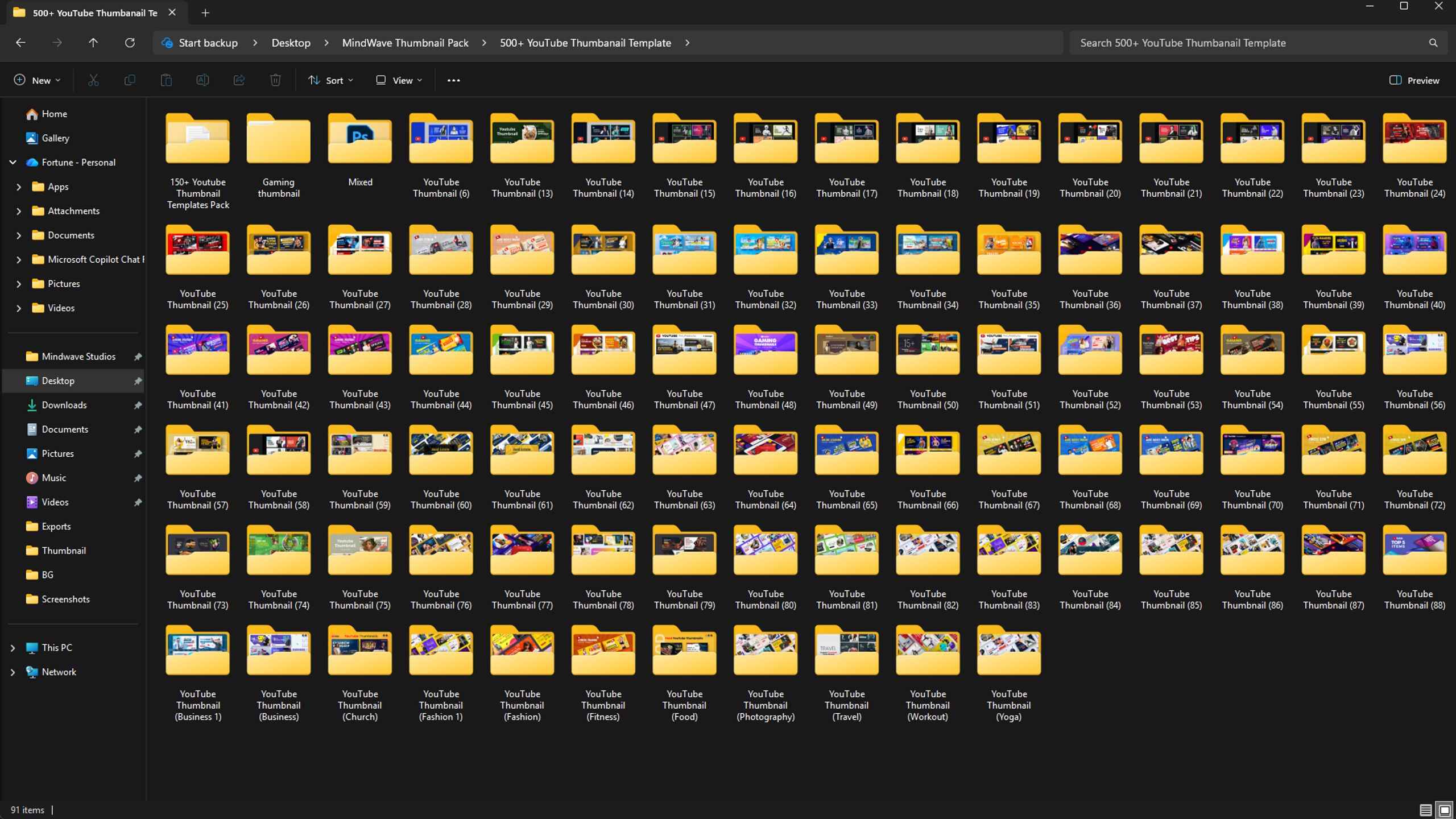1456x819 pixels.
Task: Expand the Network tree node
Action: pyautogui.click(x=13, y=672)
